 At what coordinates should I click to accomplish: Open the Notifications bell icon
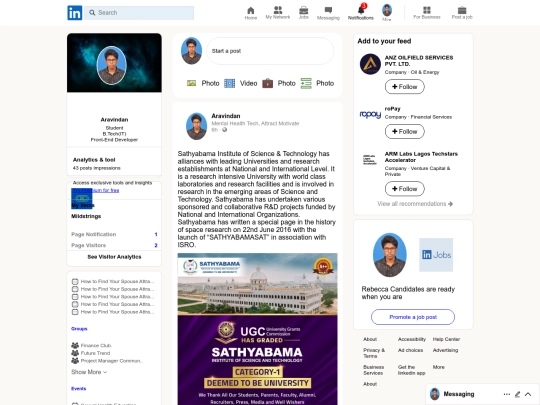coord(361,9)
